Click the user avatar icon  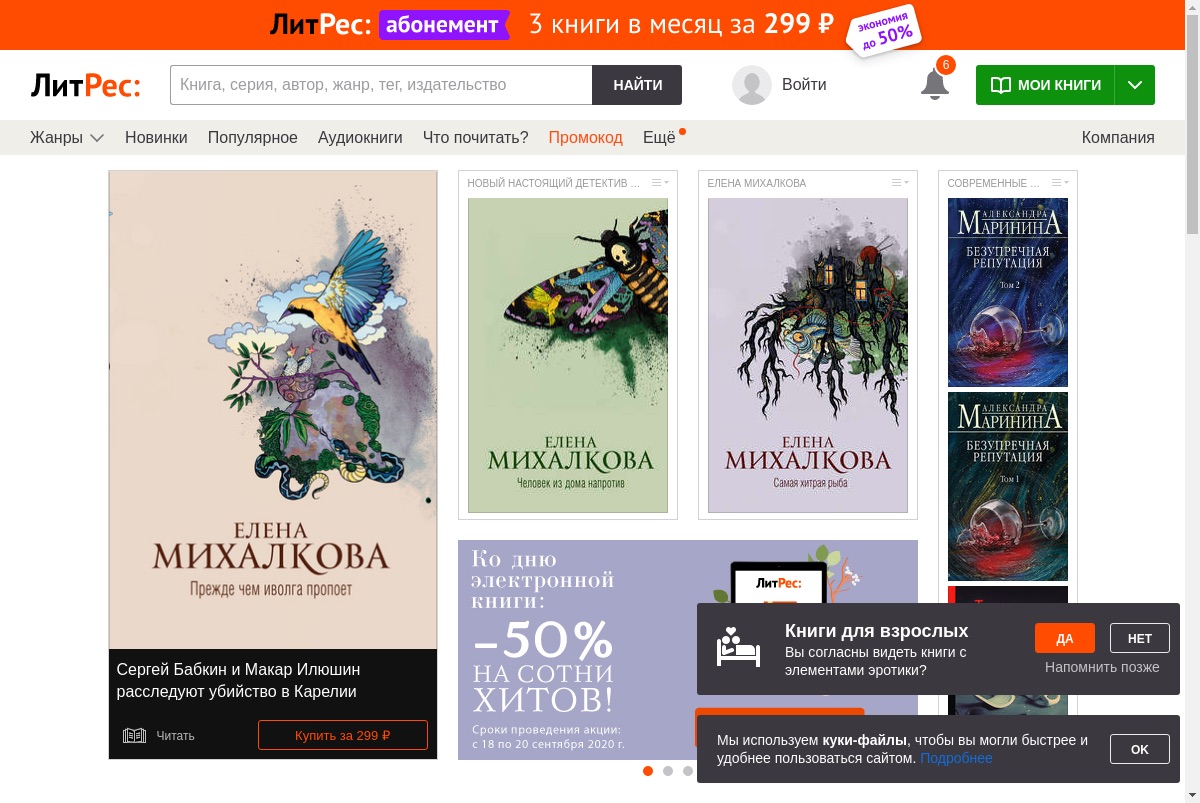pyautogui.click(x=752, y=85)
